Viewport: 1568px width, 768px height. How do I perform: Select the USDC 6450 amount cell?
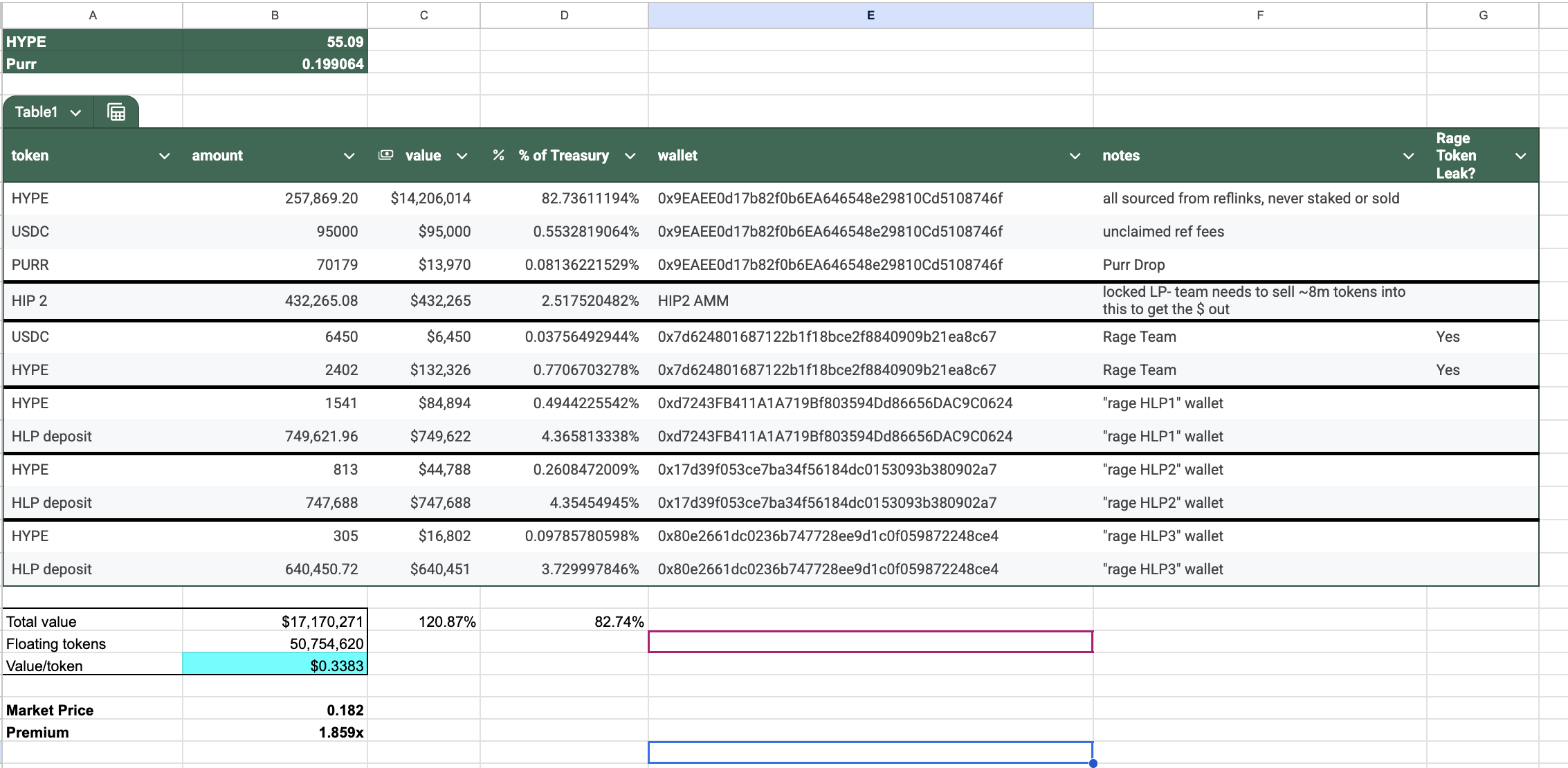(275, 337)
